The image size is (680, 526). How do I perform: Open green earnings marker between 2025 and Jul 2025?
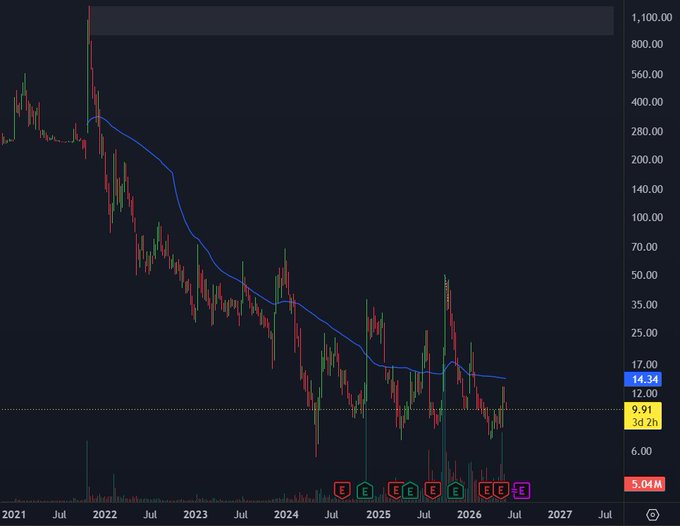point(410,491)
